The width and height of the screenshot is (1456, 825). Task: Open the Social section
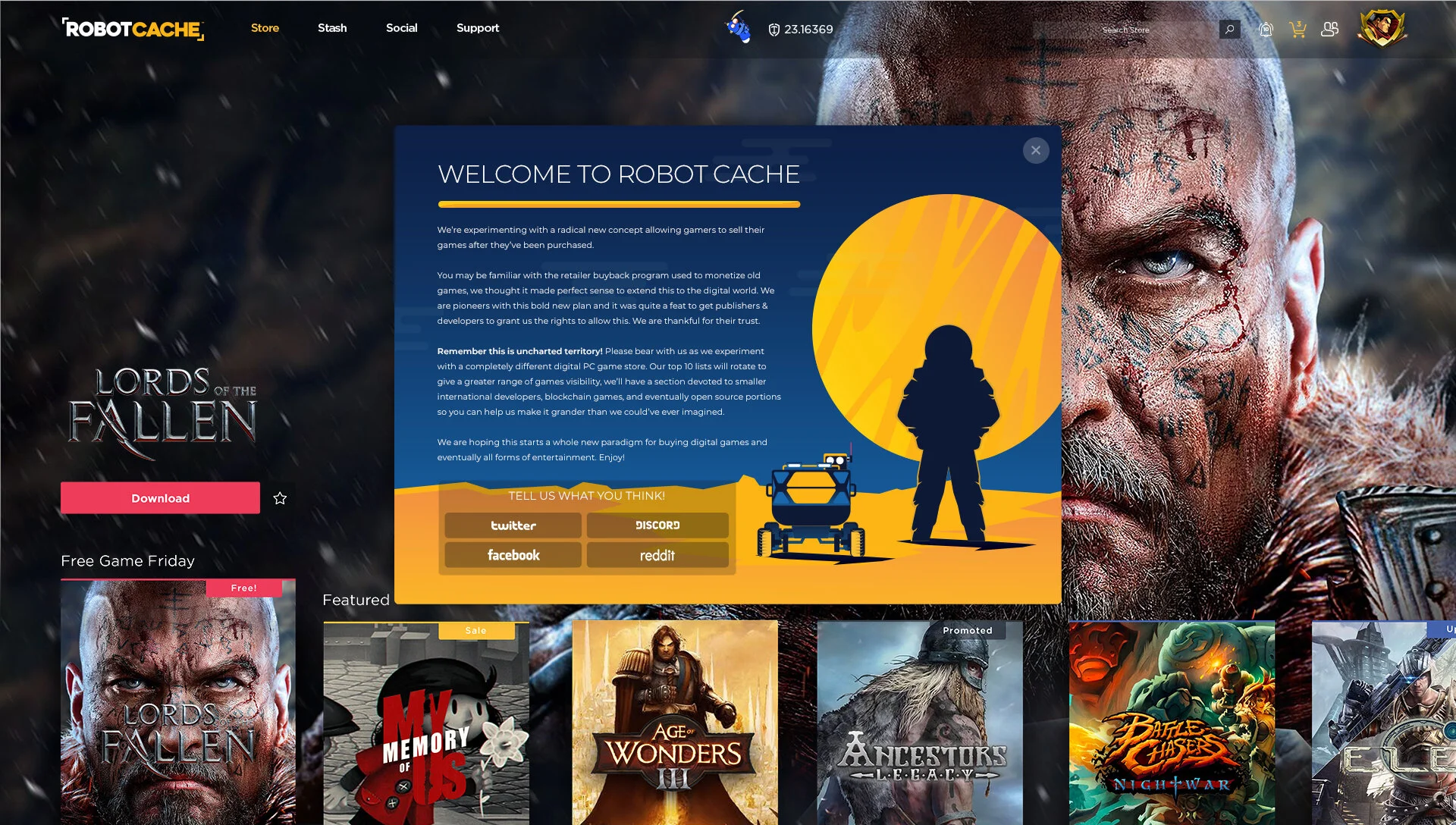(402, 28)
